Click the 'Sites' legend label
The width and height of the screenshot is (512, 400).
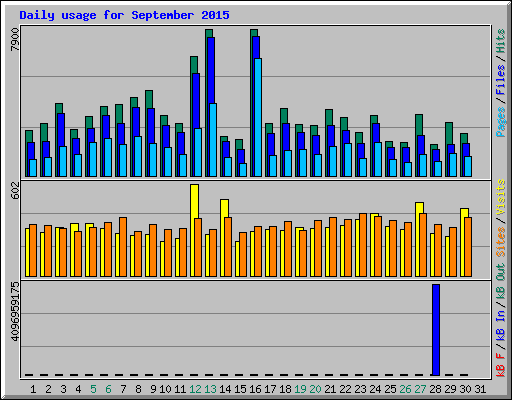click(x=500, y=242)
